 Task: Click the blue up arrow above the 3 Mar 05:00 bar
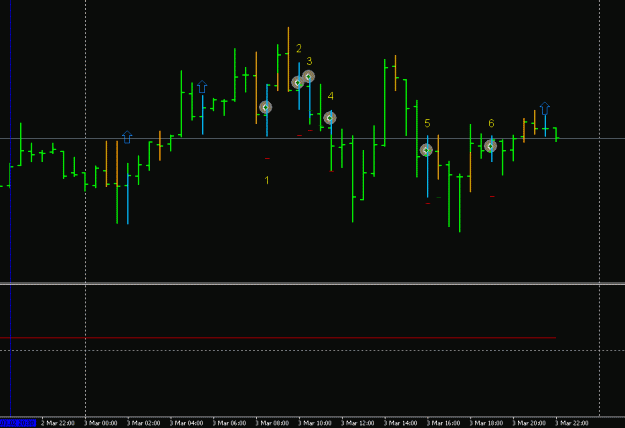(202, 86)
